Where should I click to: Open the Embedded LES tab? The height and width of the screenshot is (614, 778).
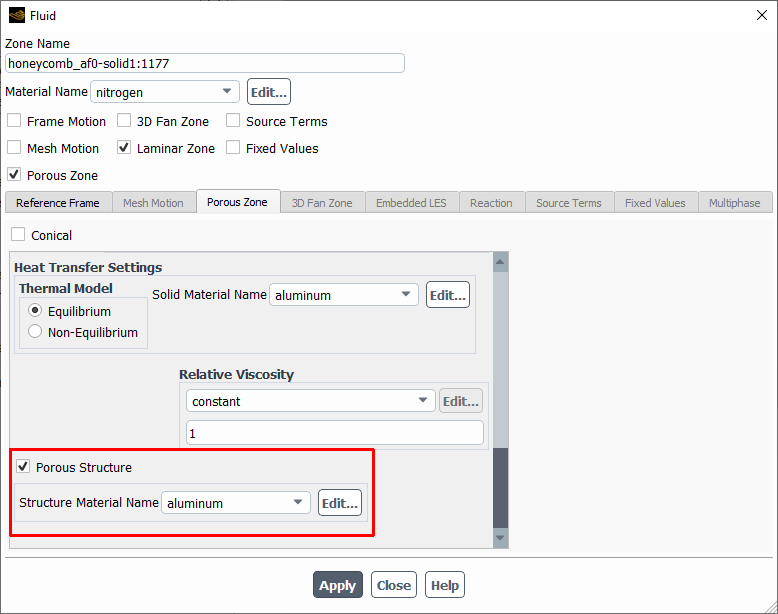point(411,203)
